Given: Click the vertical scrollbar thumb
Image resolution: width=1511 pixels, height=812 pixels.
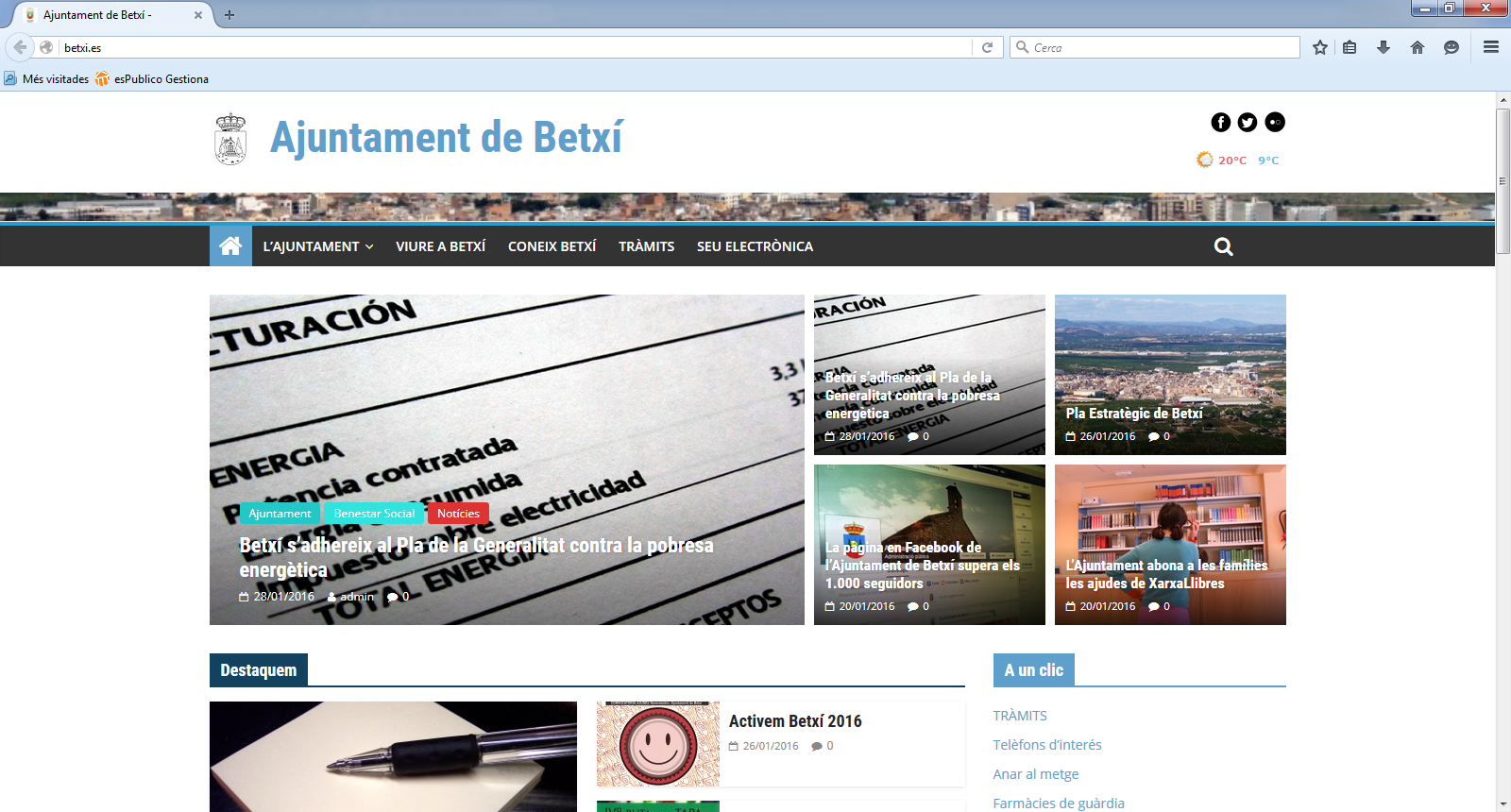Looking at the screenshot, I should tap(1503, 181).
